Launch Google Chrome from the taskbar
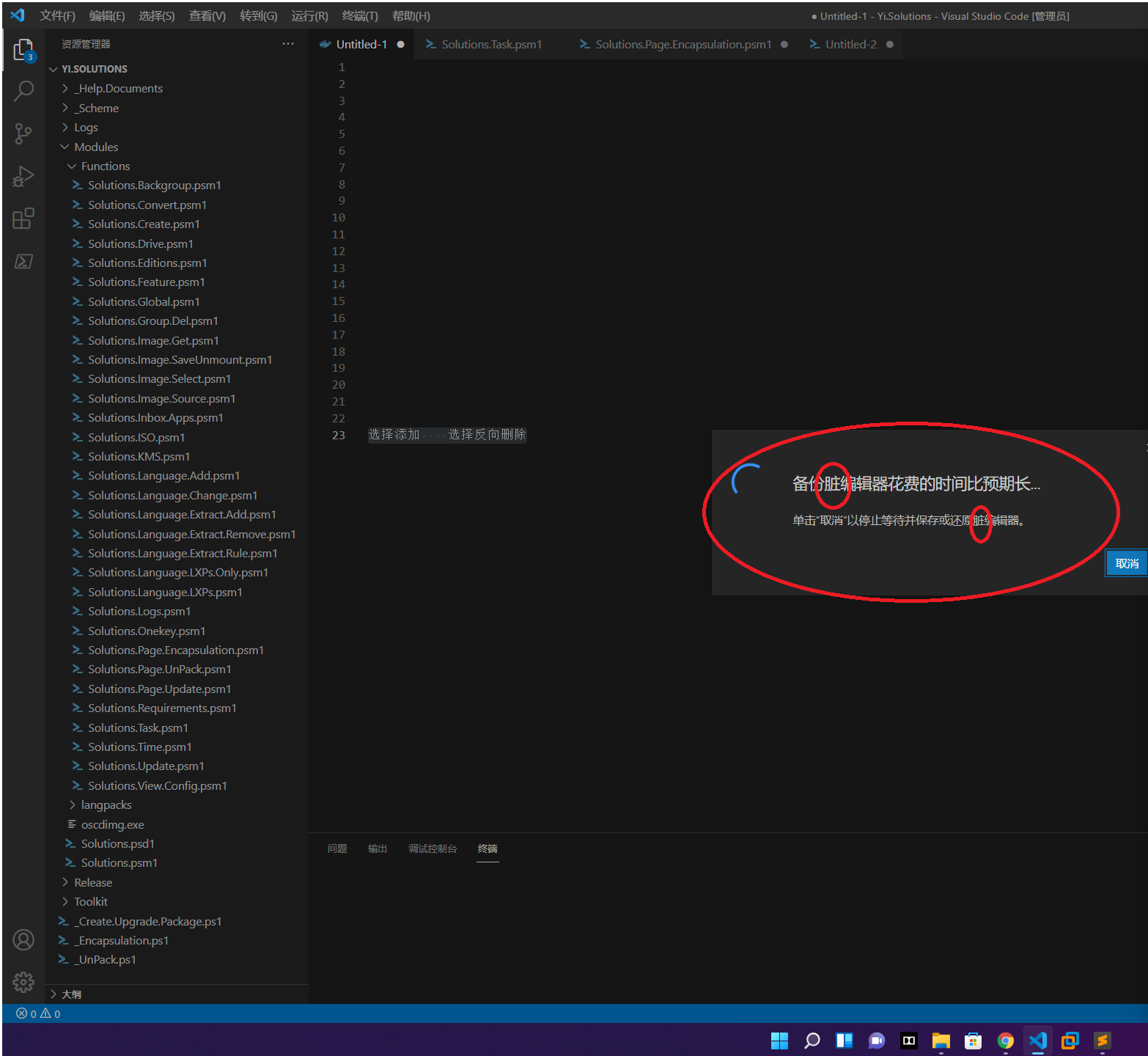Screen dimensions: 1148x1056 1005,1041
